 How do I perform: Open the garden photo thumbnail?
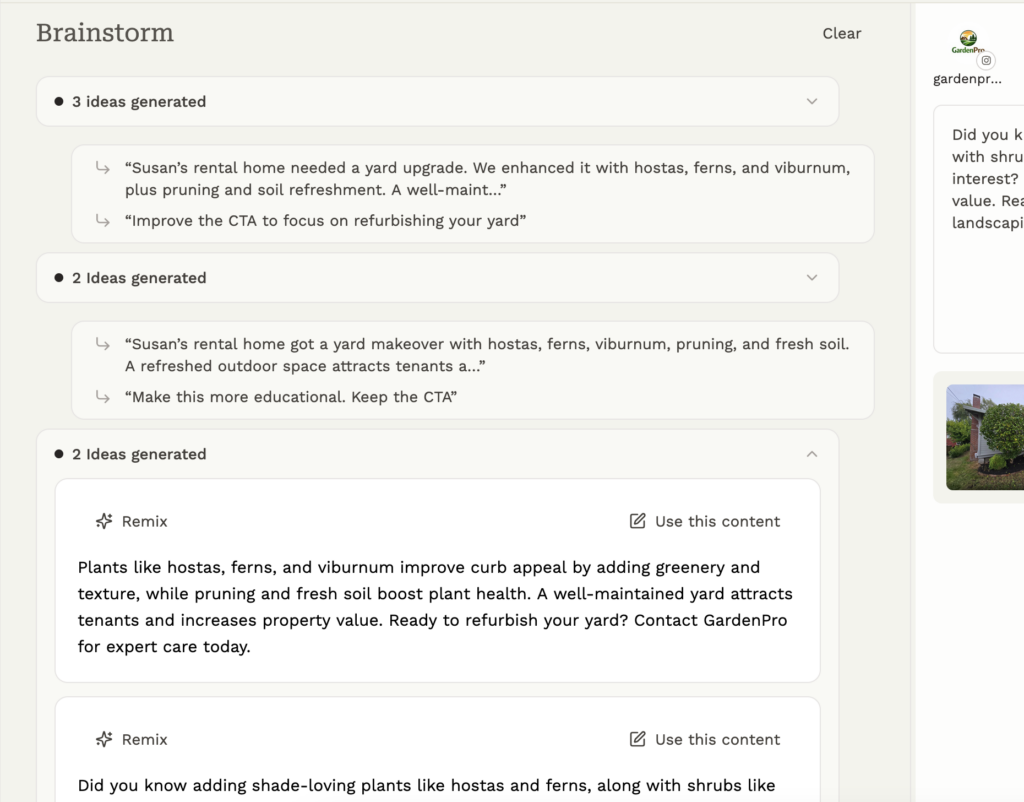pos(986,437)
